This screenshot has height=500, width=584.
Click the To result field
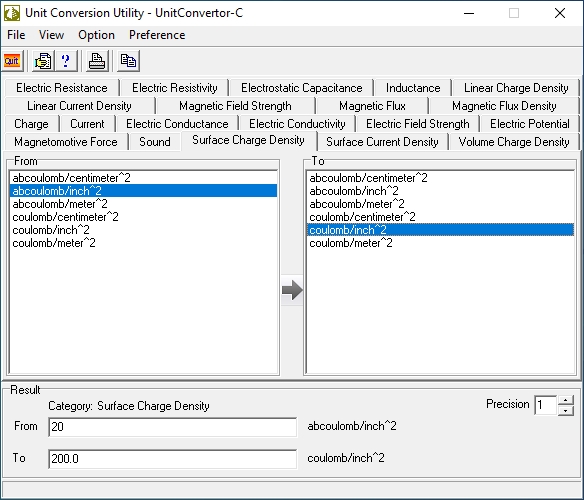point(172,459)
